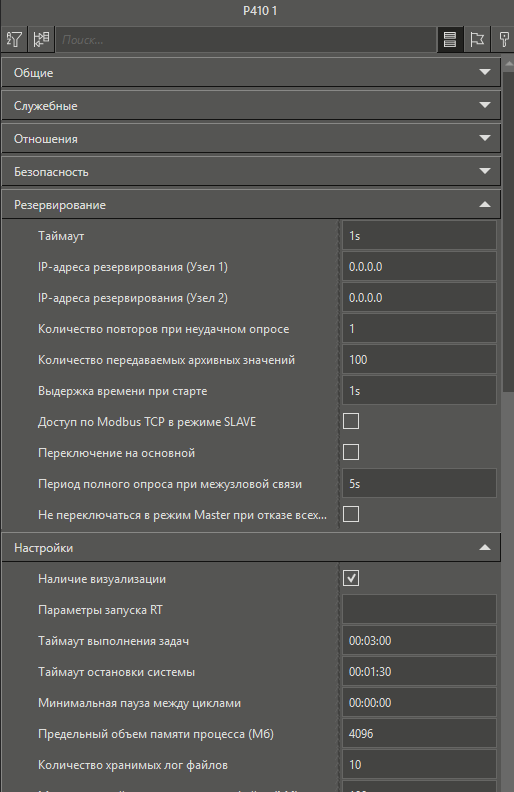Click the empty Параметры запуска RT field
514x792 pixels.
tap(419, 610)
